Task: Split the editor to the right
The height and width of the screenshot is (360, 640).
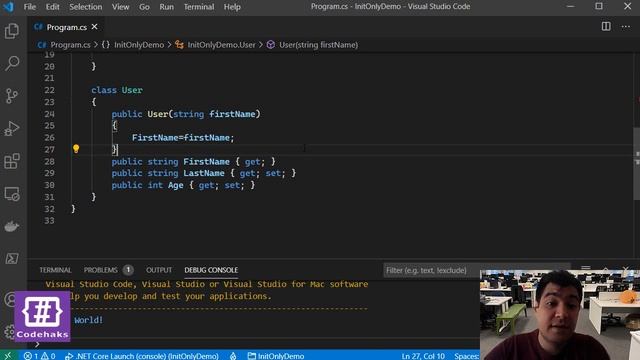Action: point(606,27)
